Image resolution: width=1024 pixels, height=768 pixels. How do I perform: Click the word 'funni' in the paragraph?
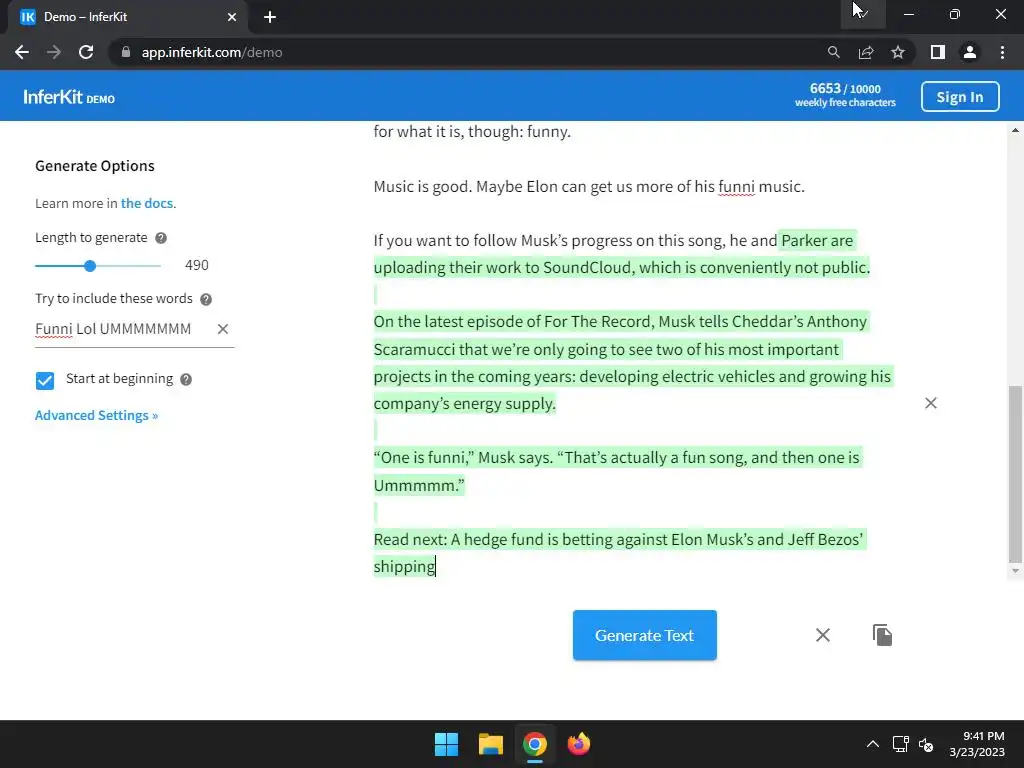737,187
